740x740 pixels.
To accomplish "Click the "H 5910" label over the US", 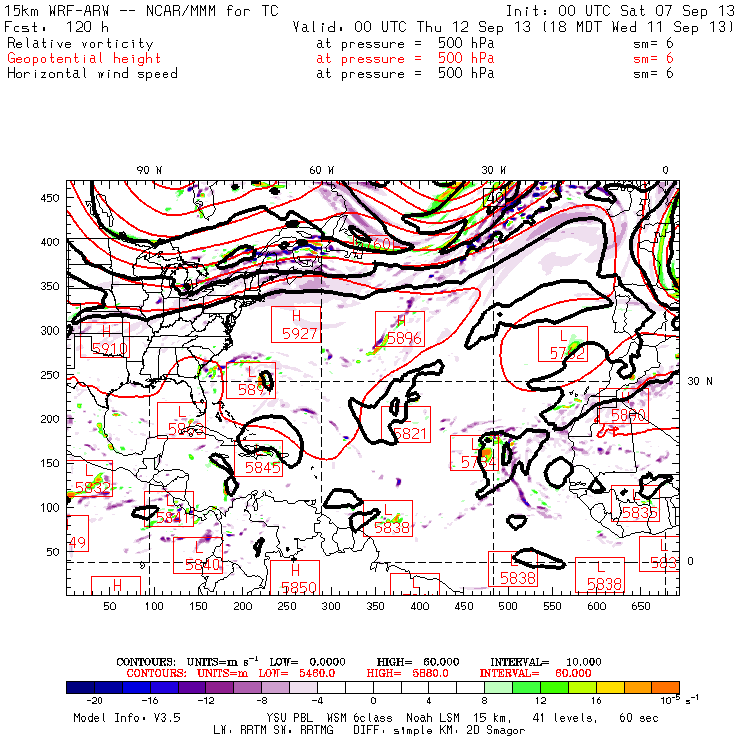I will tap(105, 340).
